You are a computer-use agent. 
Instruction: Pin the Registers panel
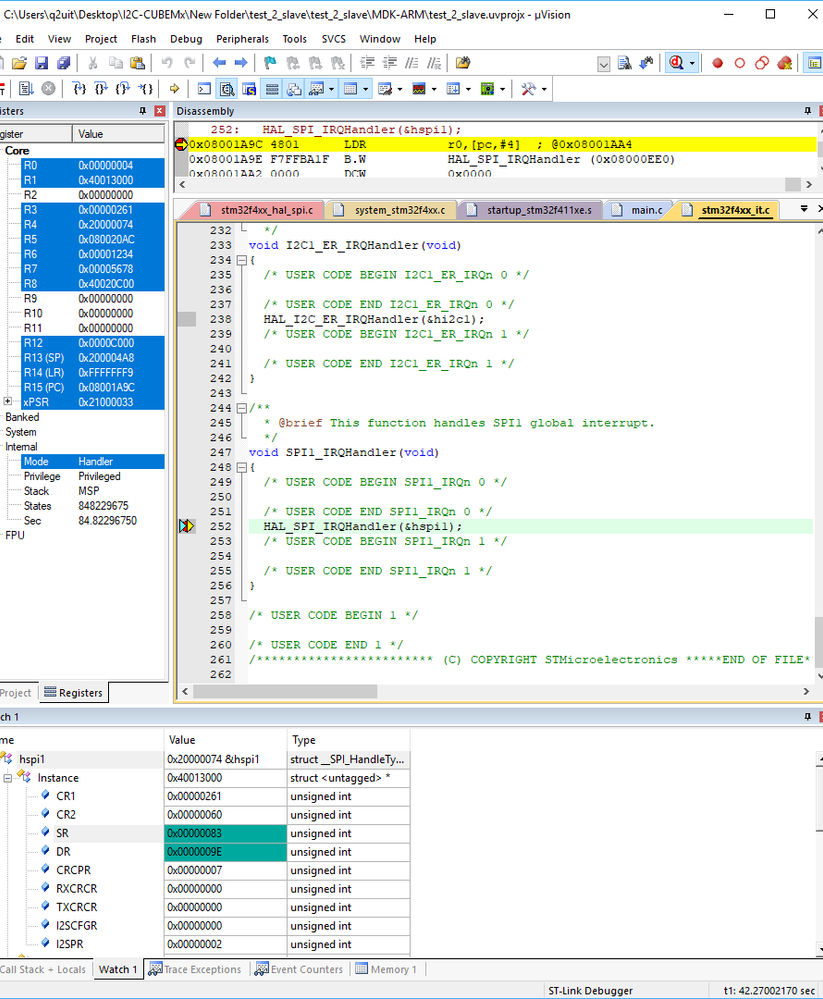point(142,111)
